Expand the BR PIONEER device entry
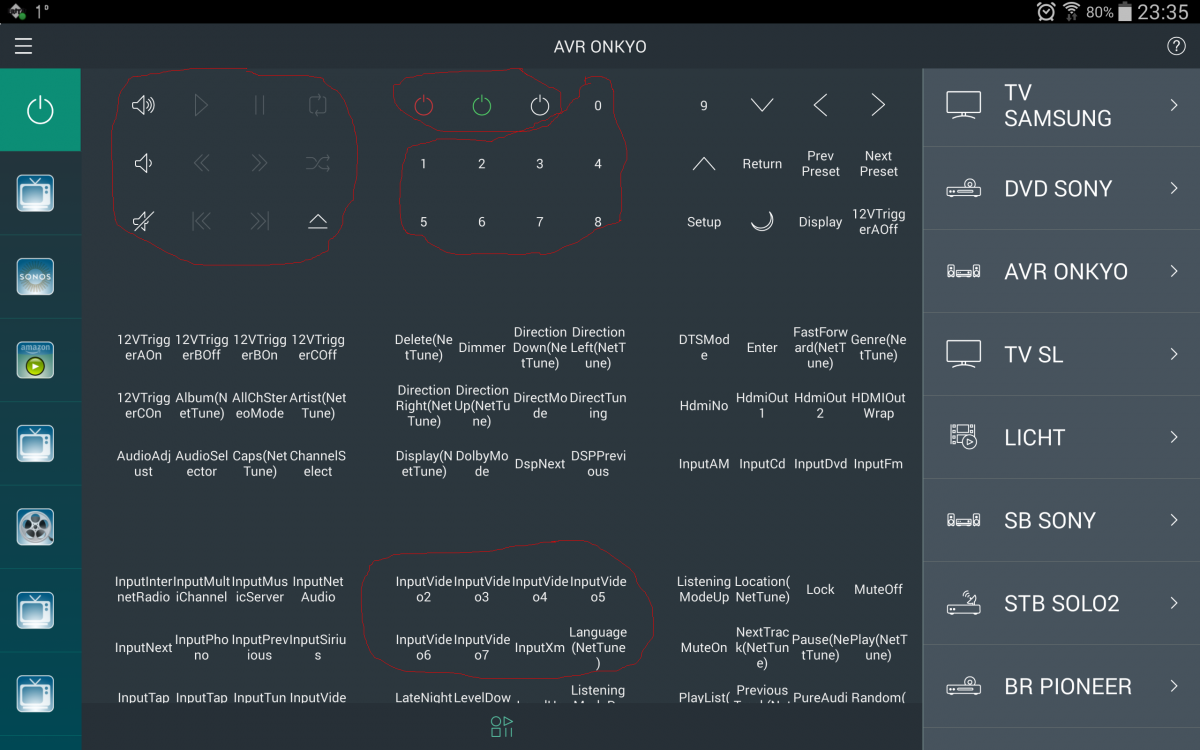The image size is (1200, 750). [x=1060, y=687]
